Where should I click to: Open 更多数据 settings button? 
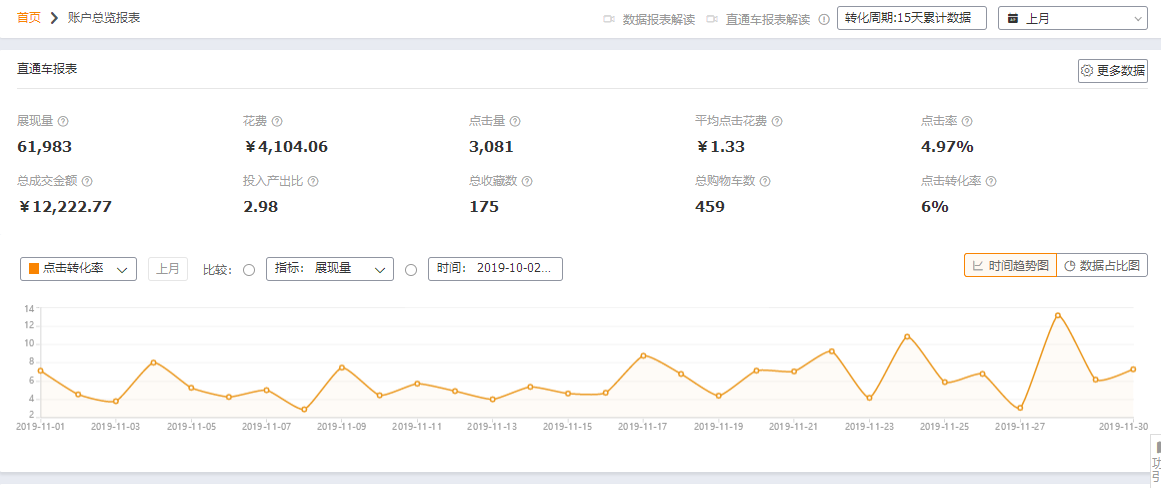[1112, 71]
